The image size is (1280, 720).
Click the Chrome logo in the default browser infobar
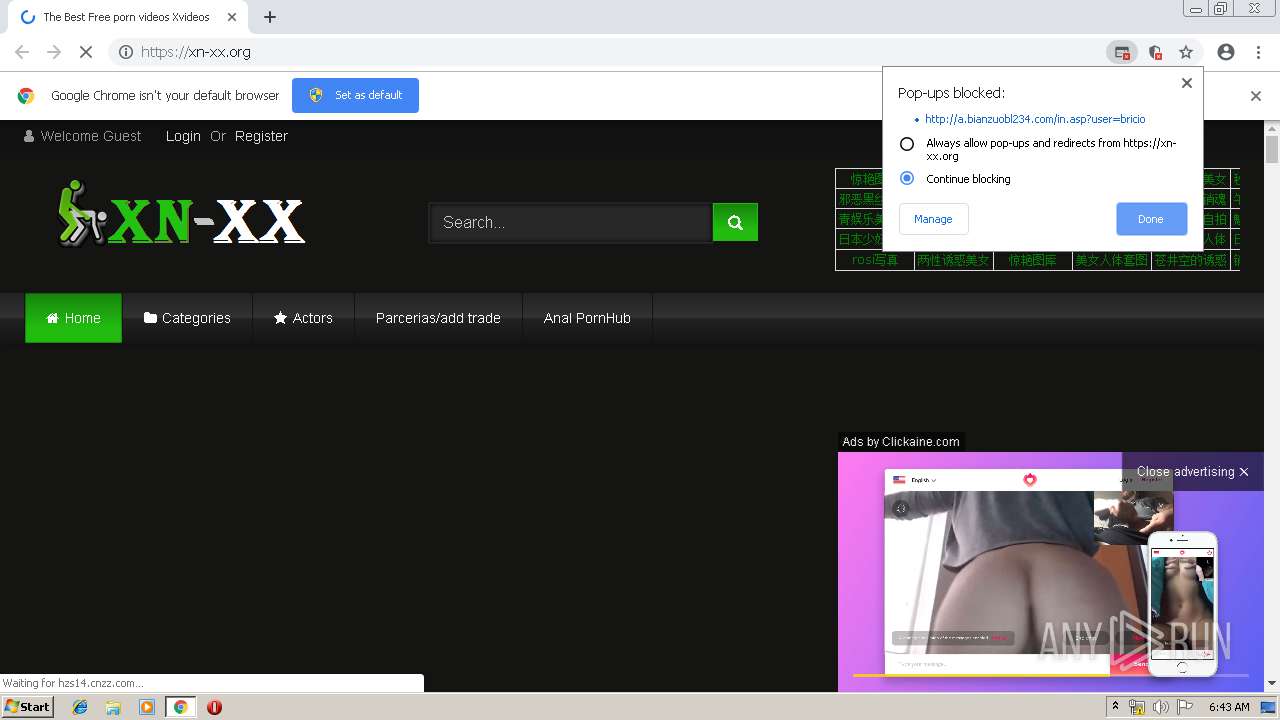tap(26, 96)
